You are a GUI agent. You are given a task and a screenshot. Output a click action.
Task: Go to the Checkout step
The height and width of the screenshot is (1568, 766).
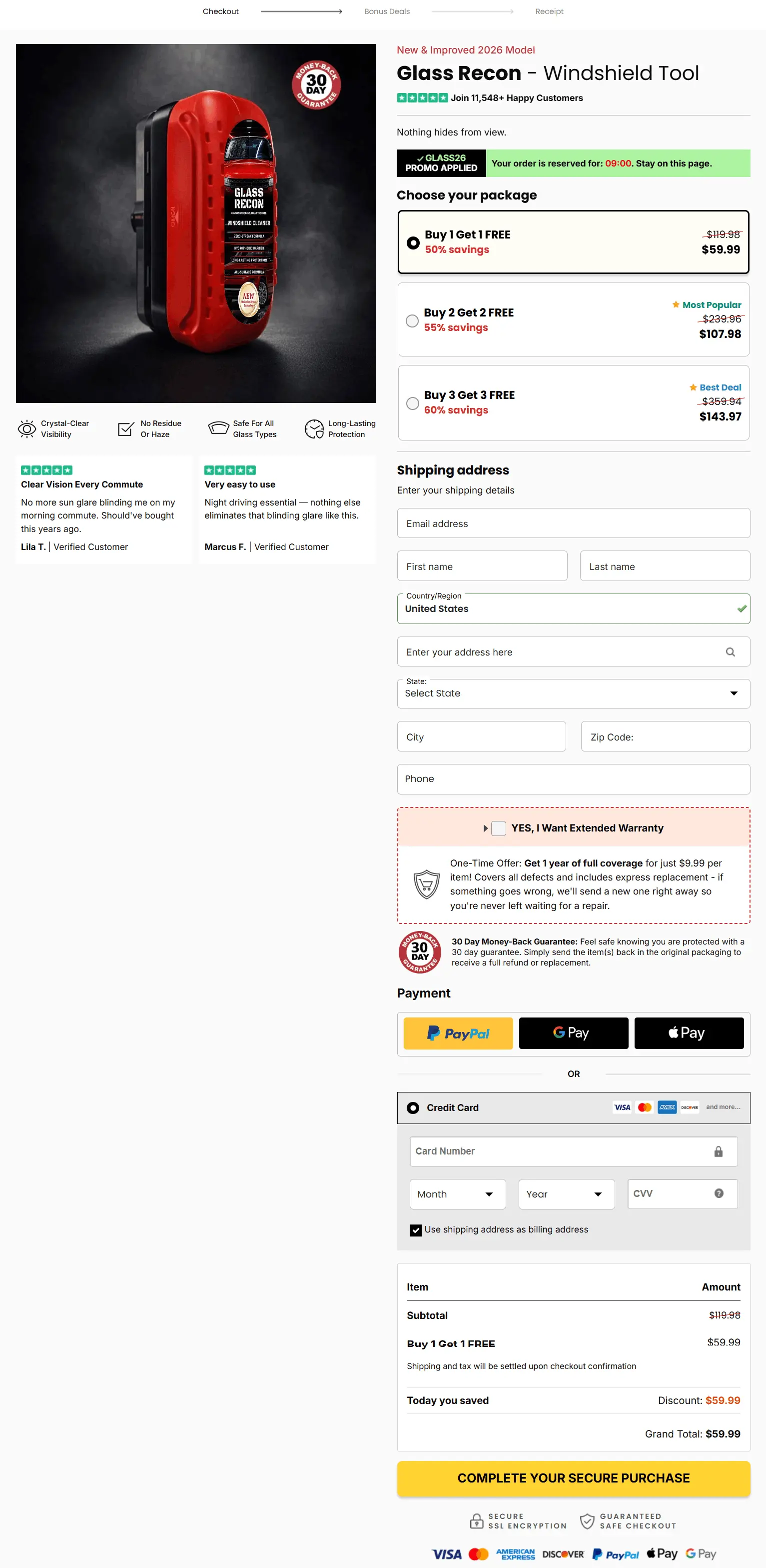tap(220, 11)
